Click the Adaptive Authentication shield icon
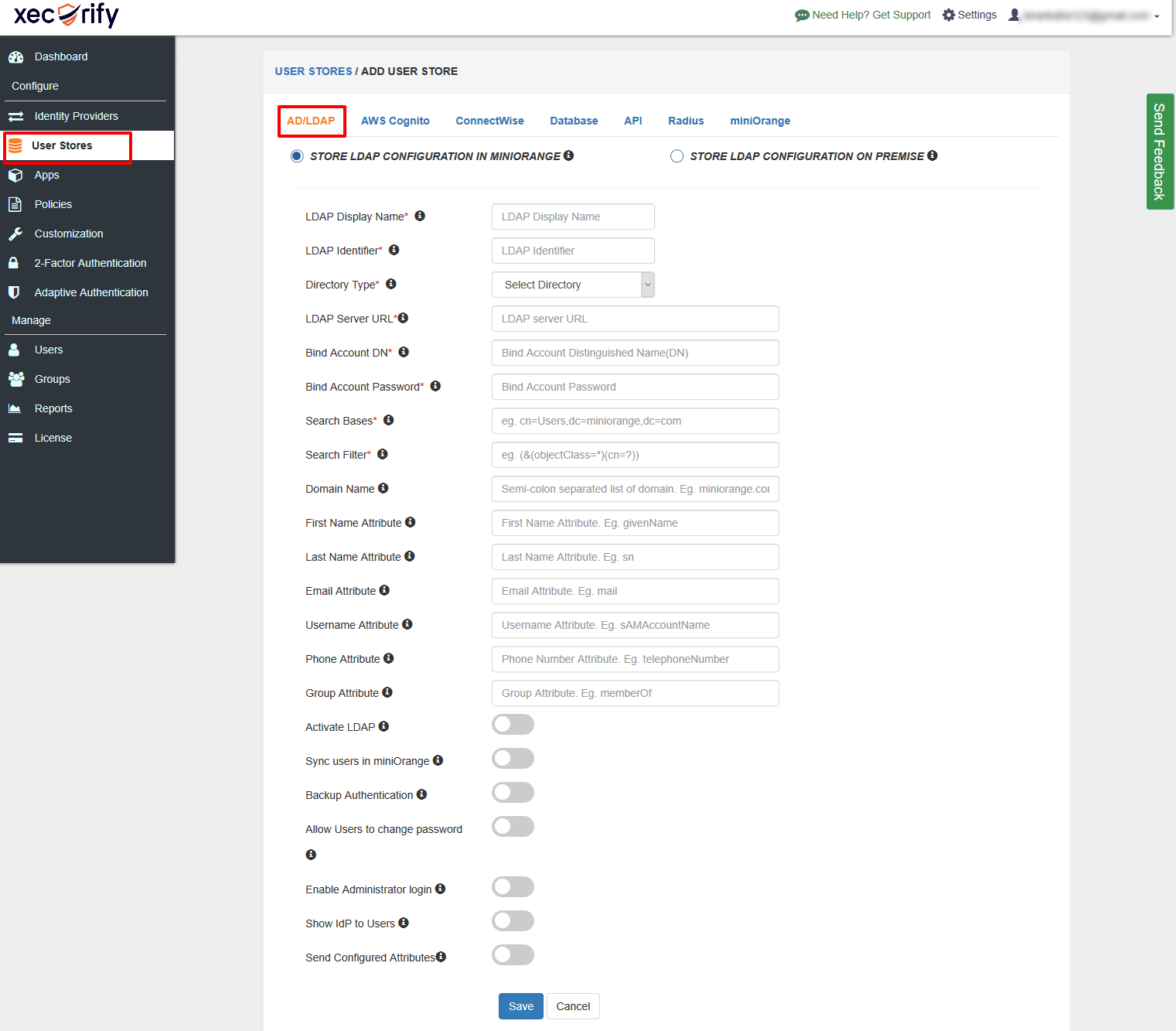 pos(13,292)
